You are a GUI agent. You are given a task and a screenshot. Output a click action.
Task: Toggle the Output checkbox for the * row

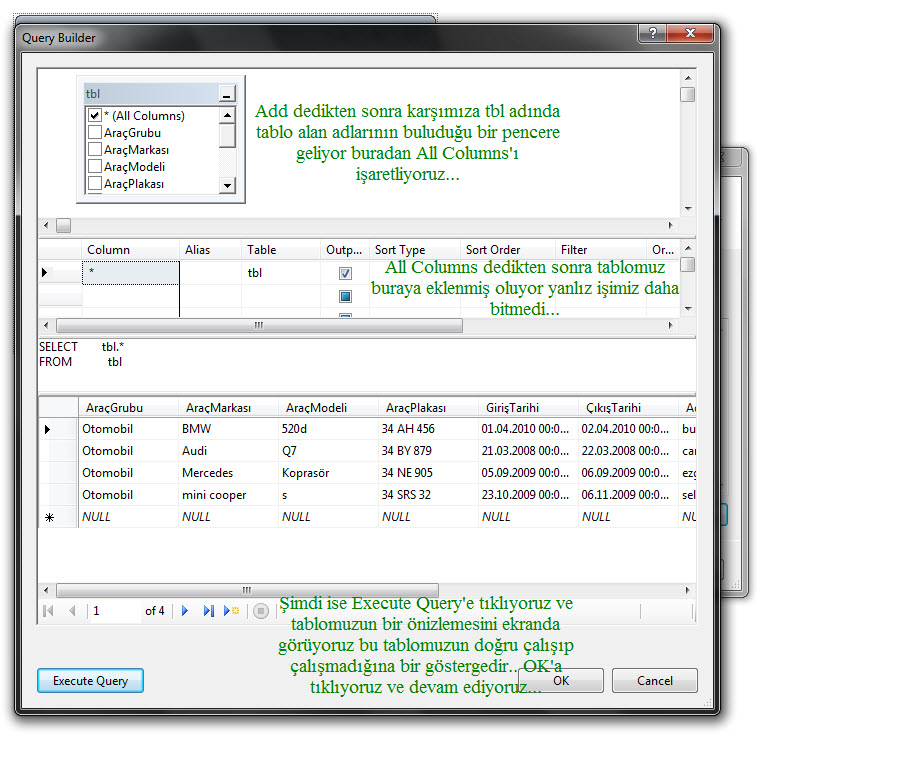(x=345, y=273)
